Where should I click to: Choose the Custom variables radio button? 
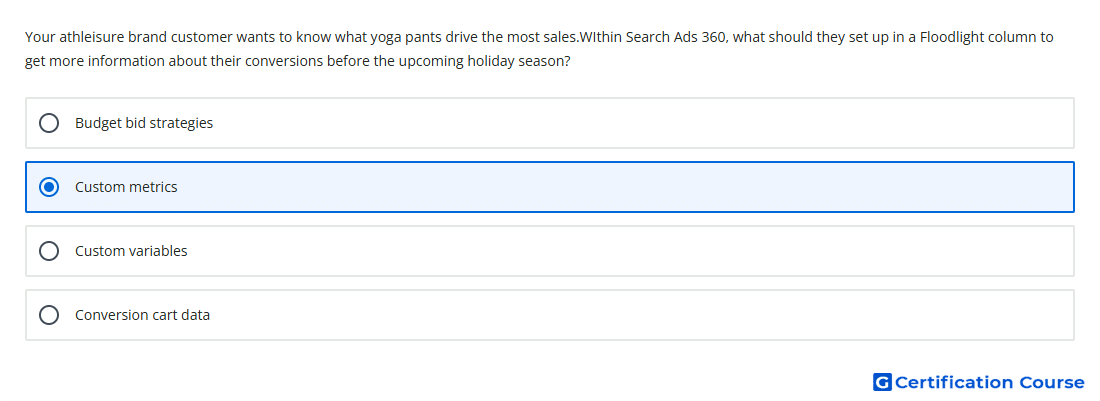[49, 251]
